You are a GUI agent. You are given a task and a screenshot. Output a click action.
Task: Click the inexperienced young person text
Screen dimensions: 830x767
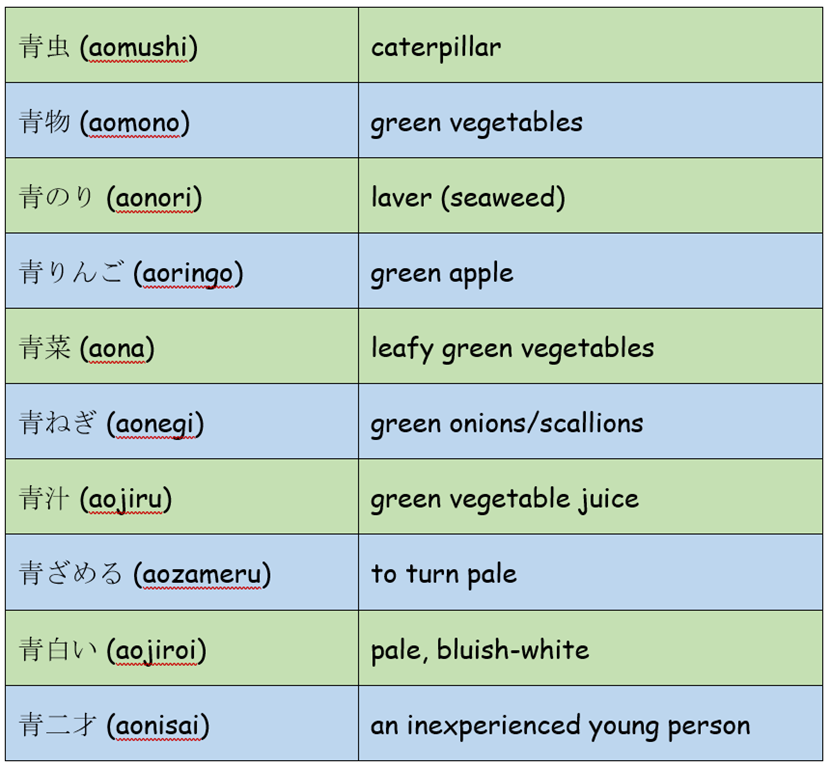(579, 726)
